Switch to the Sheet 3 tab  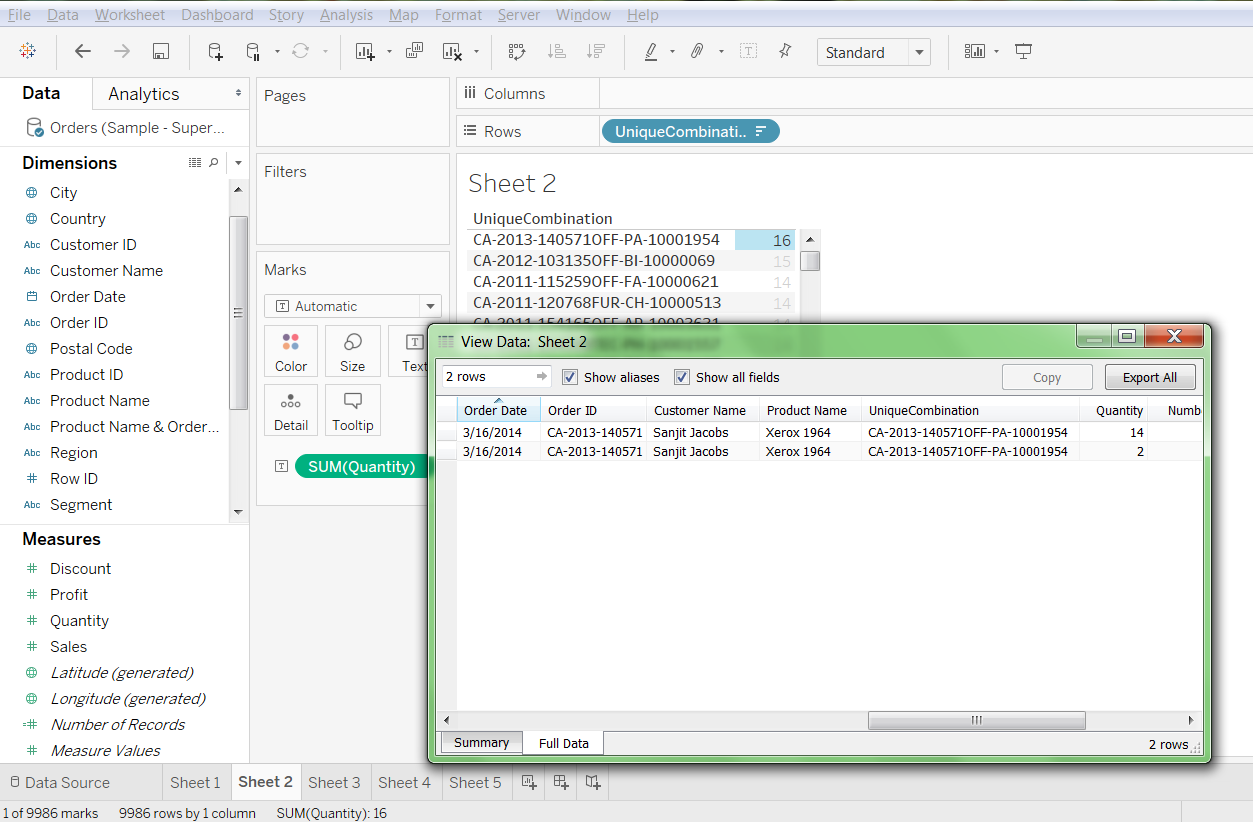tap(334, 782)
